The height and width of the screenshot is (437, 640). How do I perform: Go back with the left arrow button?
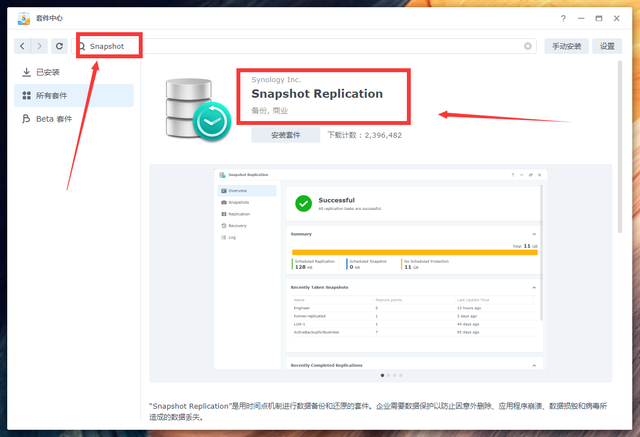[x=22, y=46]
